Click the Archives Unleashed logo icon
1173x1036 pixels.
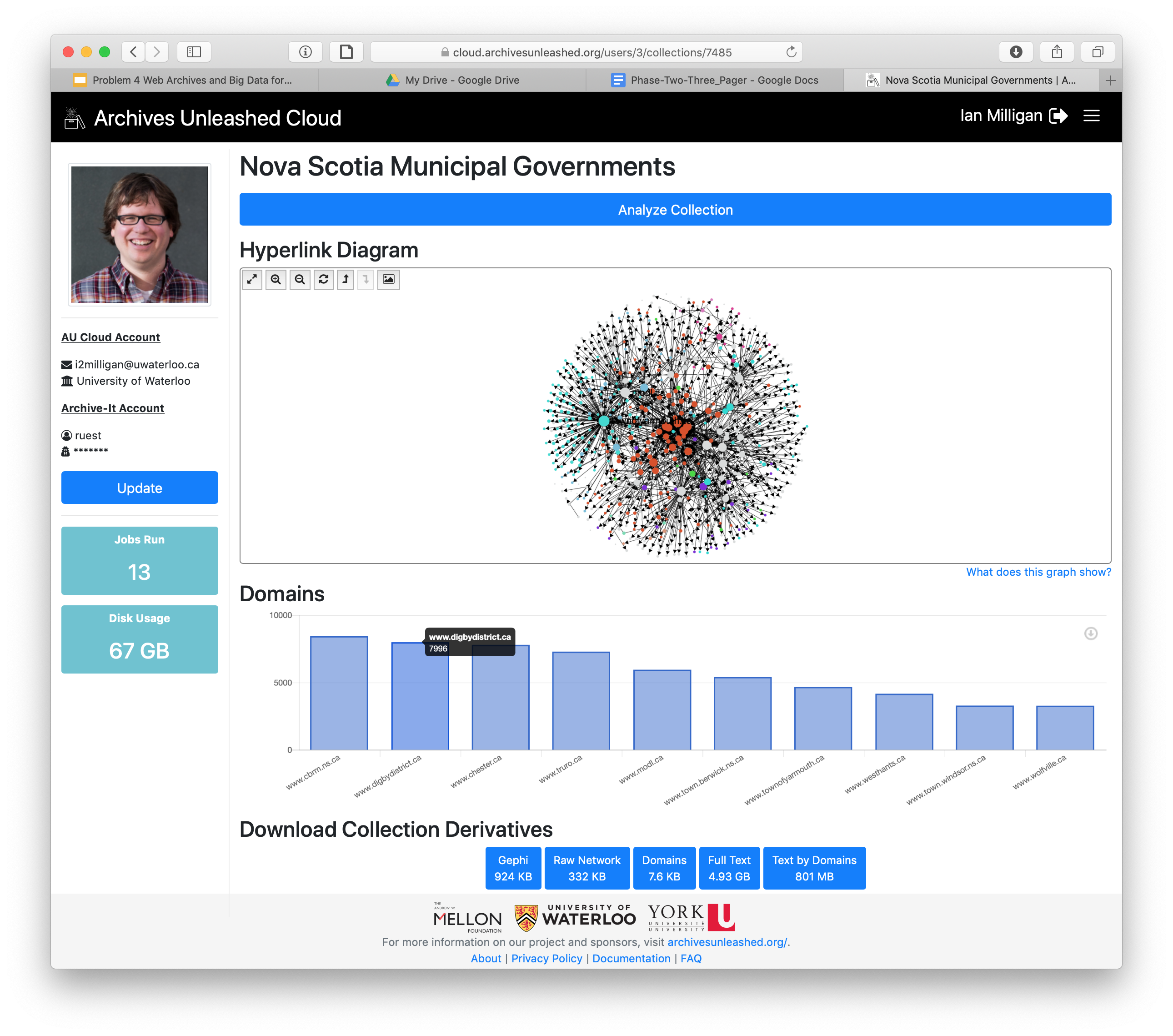point(74,118)
